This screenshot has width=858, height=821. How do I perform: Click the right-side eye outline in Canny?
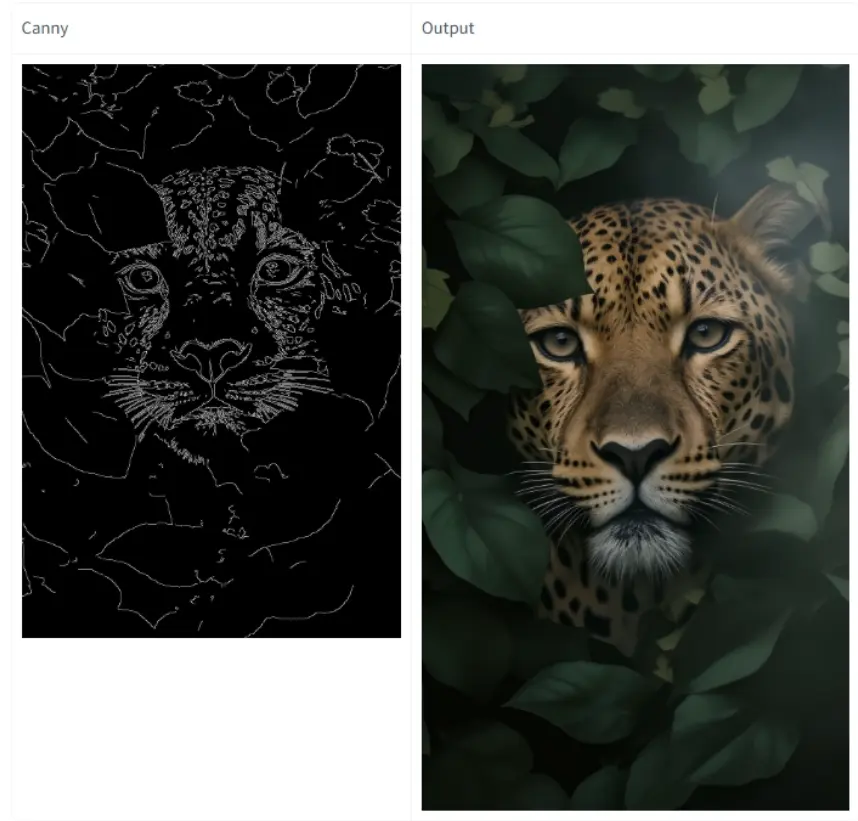point(280,270)
